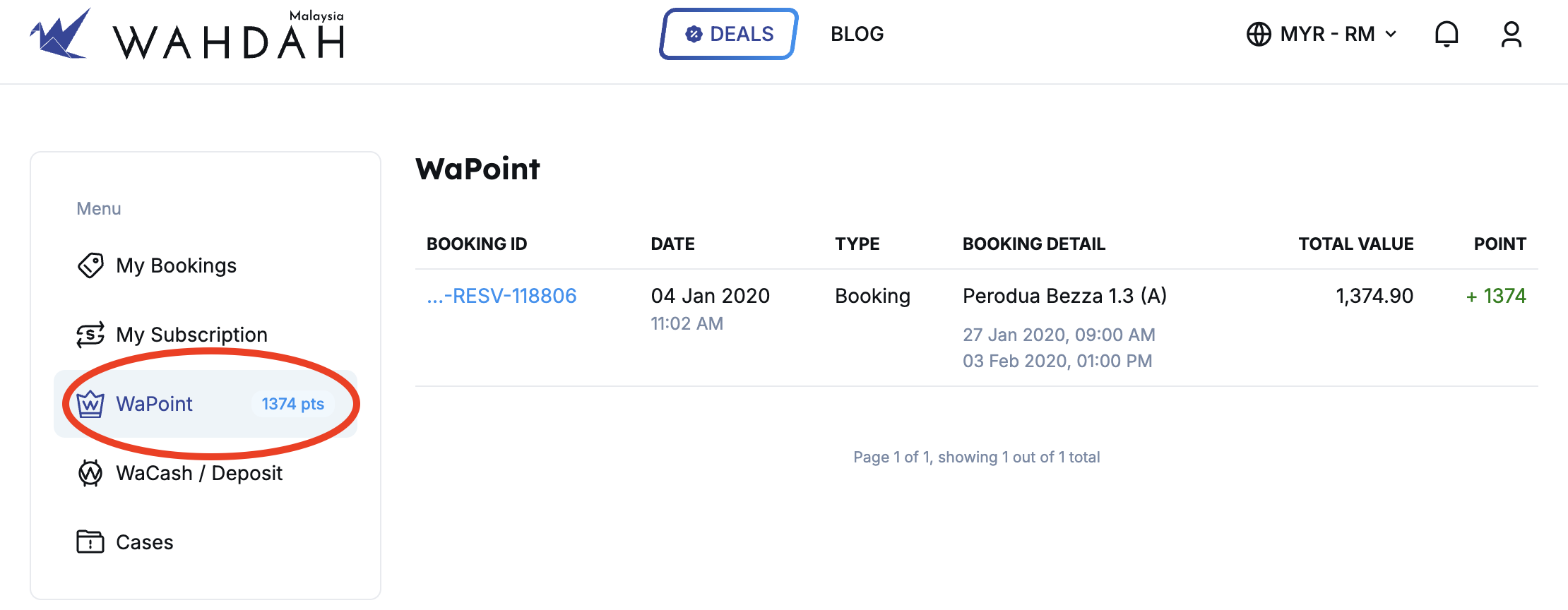Open booking link RESV-118806
The image size is (1568, 610).
point(501,296)
